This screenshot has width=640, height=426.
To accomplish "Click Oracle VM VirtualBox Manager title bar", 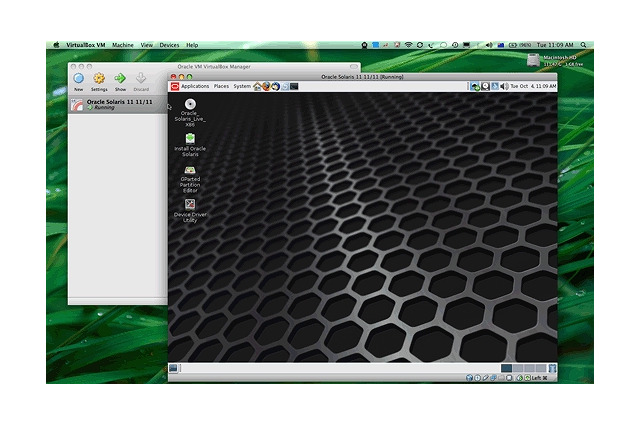I will [214, 67].
